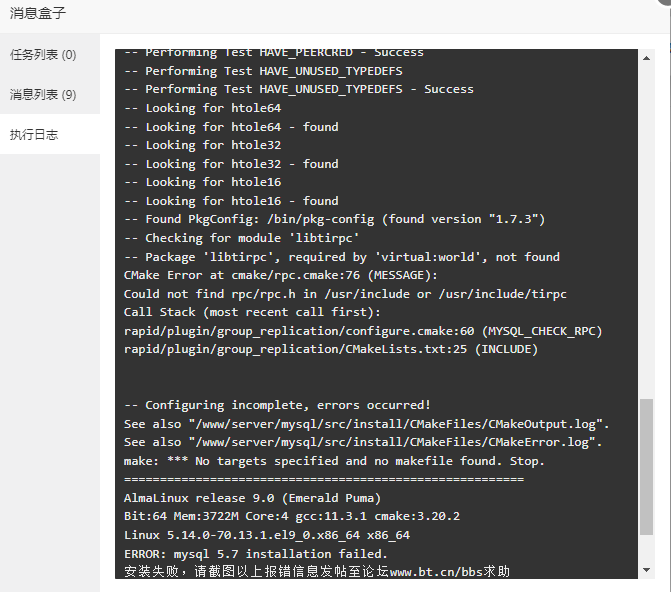Click the CMake Error at rpc.cmake:76 line
The height and width of the screenshot is (592, 671).
coord(281,275)
